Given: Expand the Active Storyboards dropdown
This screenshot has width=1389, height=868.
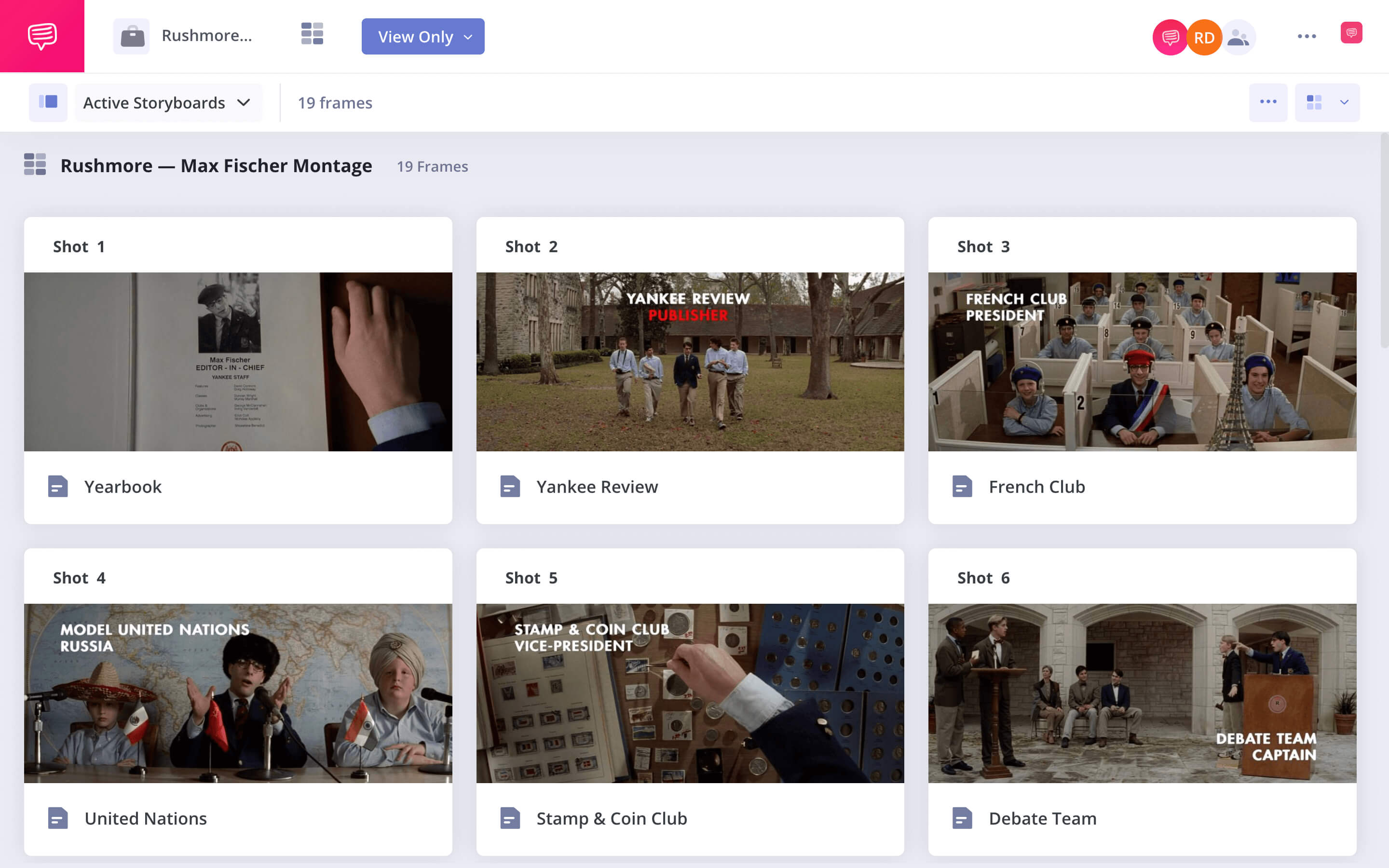Looking at the screenshot, I should coord(168,103).
